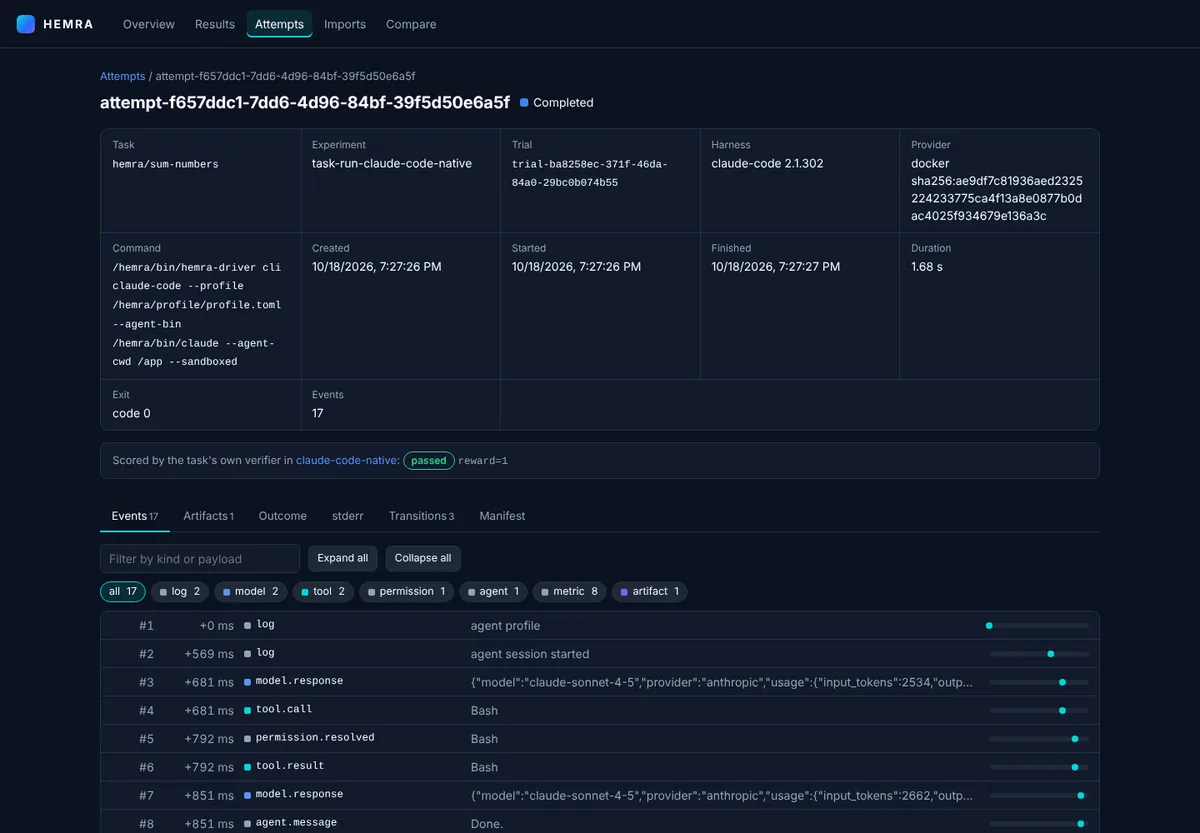Switch to the Artifacts tab
The height and width of the screenshot is (833, 1200).
pyautogui.click(x=208, y=516)
